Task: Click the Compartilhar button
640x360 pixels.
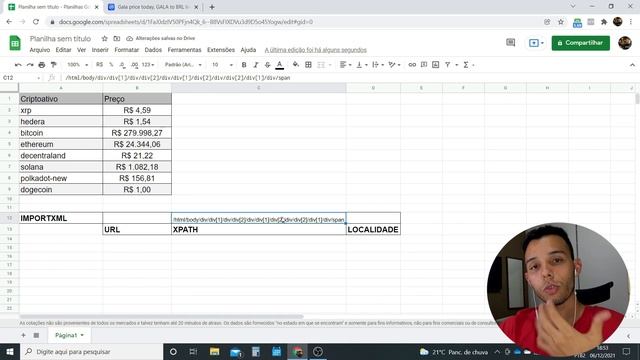Action: [580, 43]
